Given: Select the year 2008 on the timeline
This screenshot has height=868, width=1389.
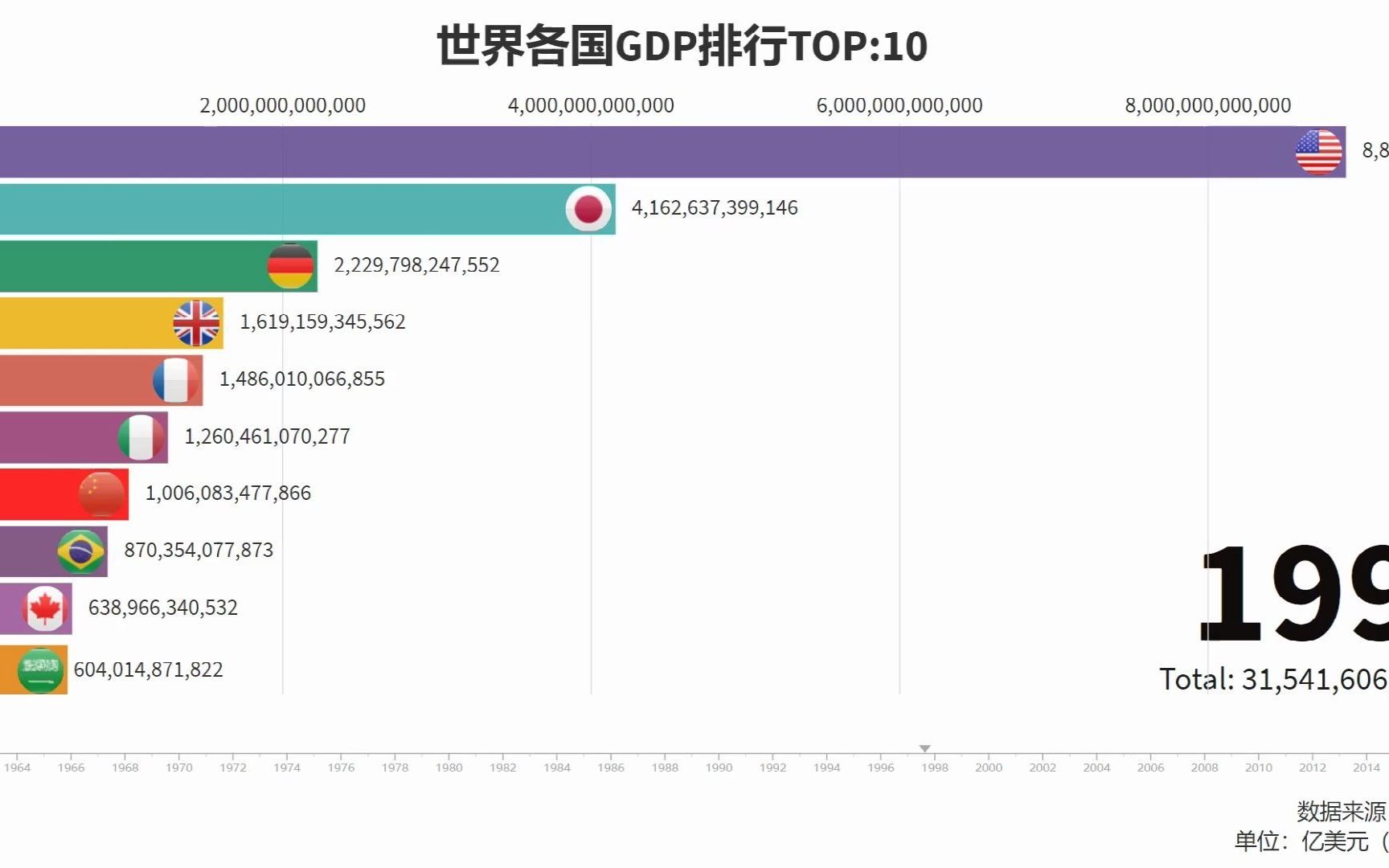Looking at the screenshot, I should [1205, 768].
